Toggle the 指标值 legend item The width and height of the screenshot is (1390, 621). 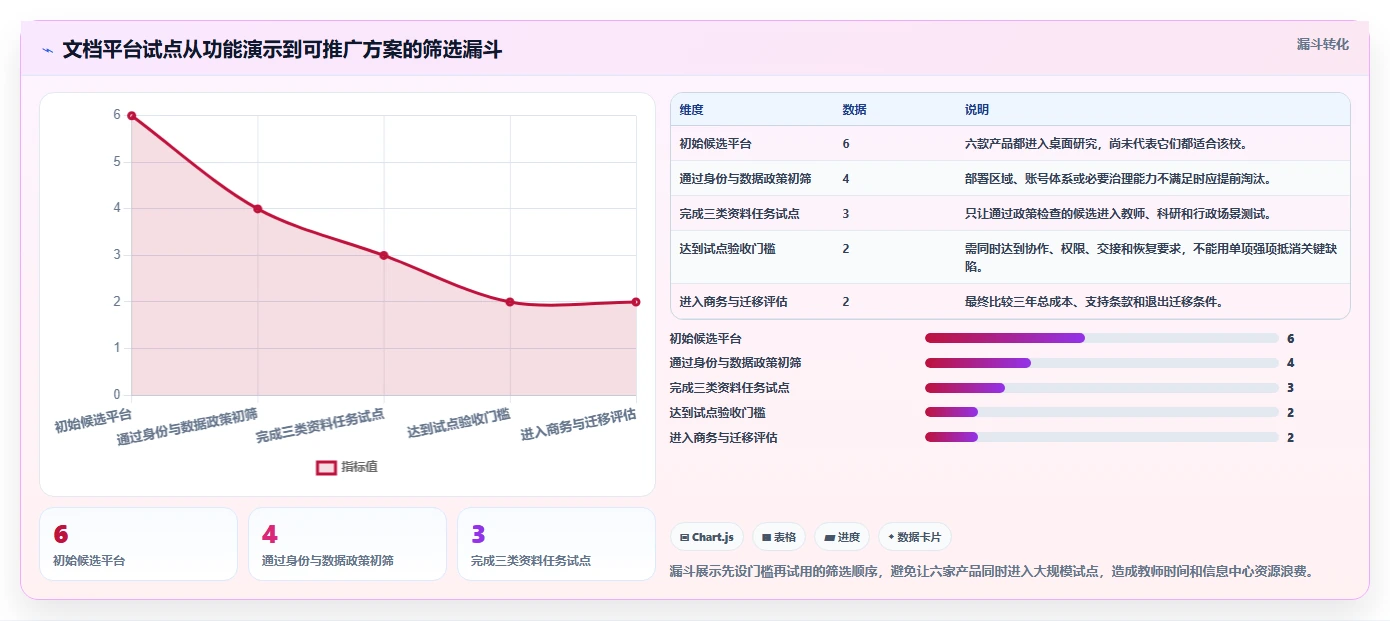click(347, 467)
